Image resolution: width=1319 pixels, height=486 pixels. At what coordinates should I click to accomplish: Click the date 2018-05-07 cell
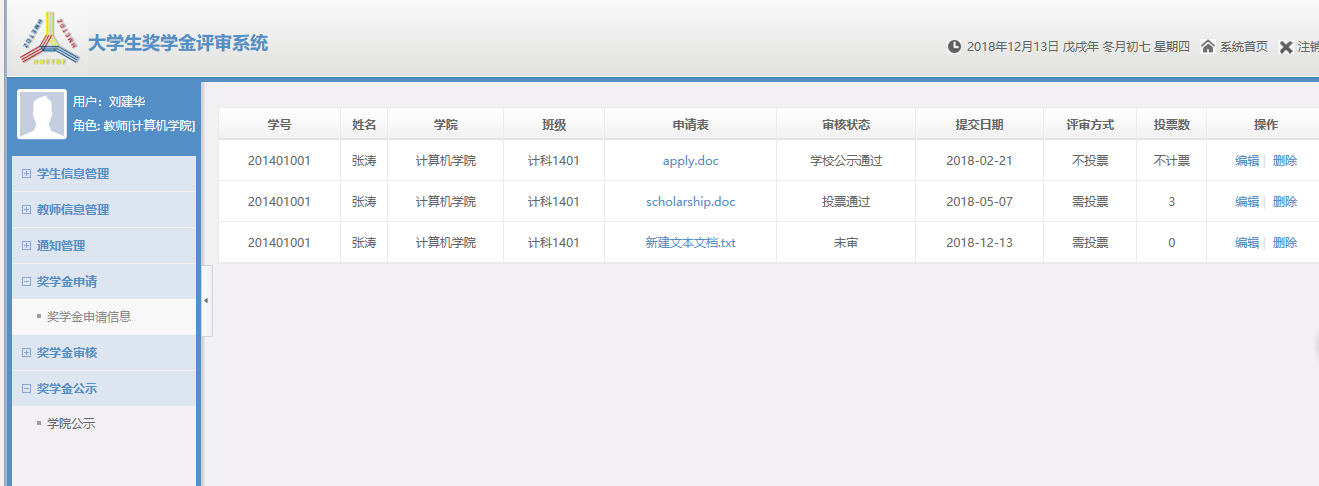click(x=979, y=201)
